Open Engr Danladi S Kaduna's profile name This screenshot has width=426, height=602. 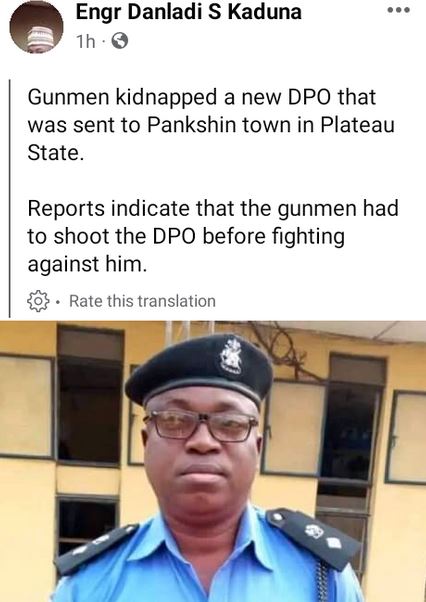coord(188,12)
